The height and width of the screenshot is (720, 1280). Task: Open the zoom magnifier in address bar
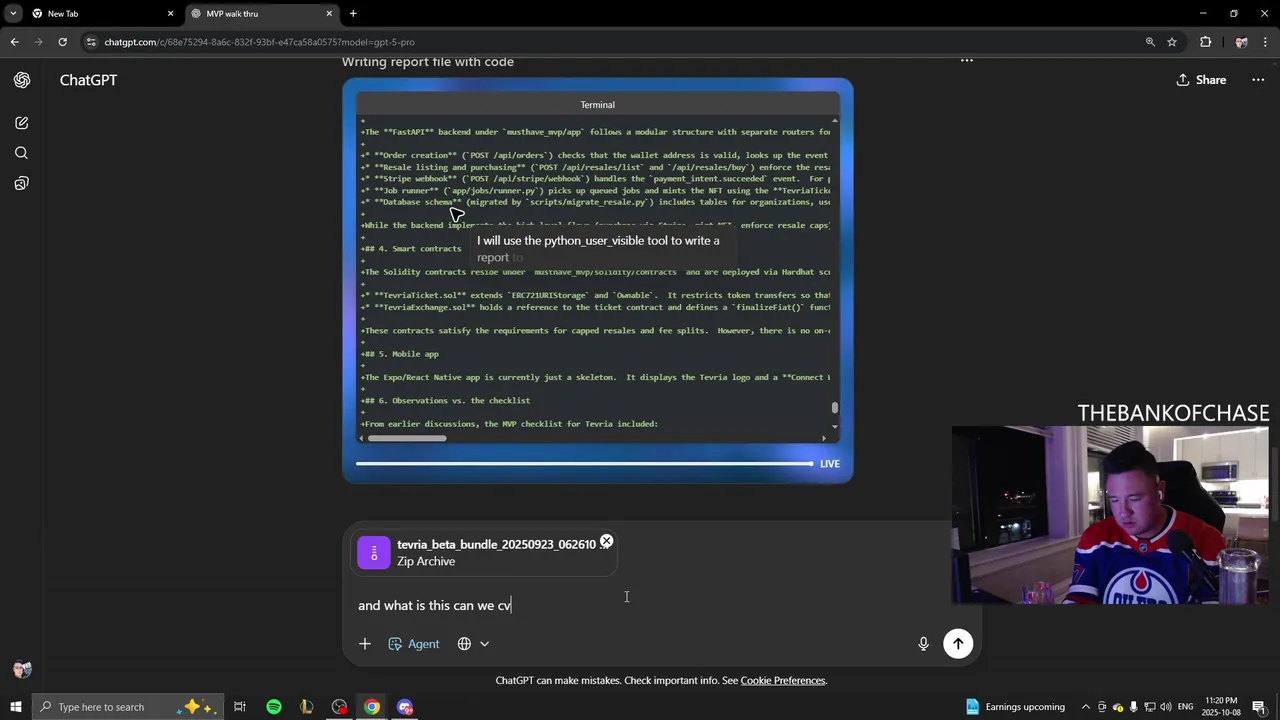[1150, 42]
